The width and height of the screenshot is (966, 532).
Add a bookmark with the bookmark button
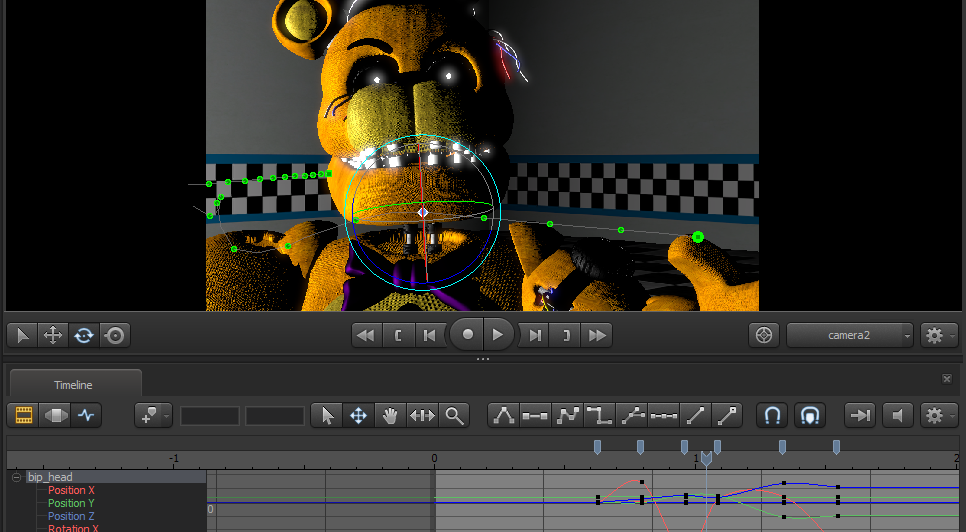tap(148, 416)
